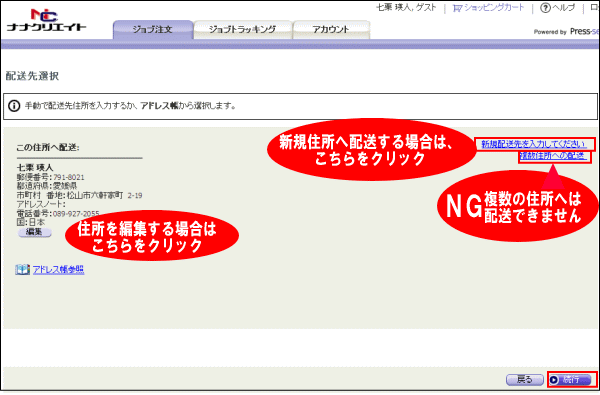Click the 配送先選択 page heading
Viewport: 600px width, 395px height.
click(x=32, y=76)
